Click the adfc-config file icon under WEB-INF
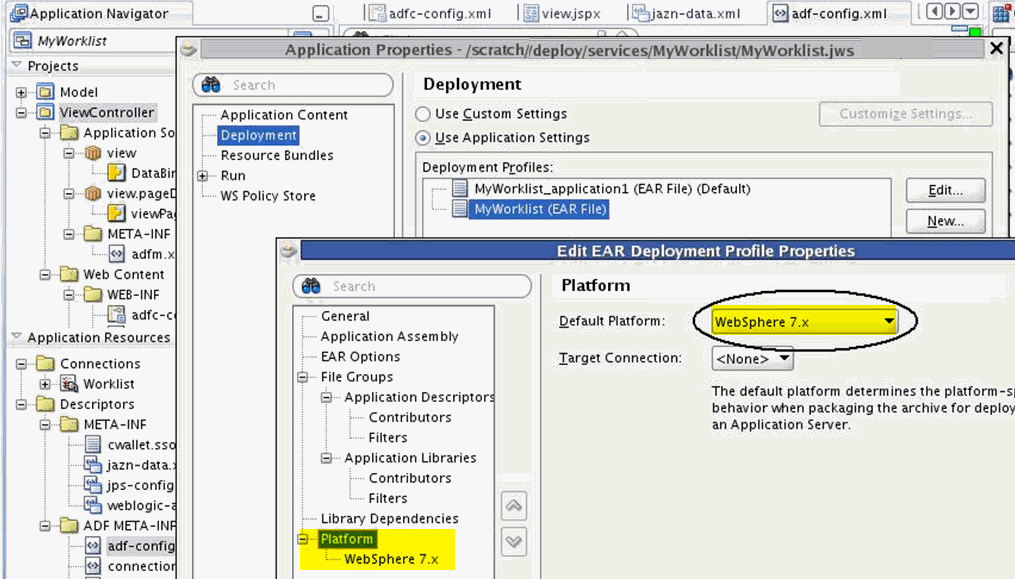Image resolution: width=1015 pixels, height=579 pixels. coord(117,315)
